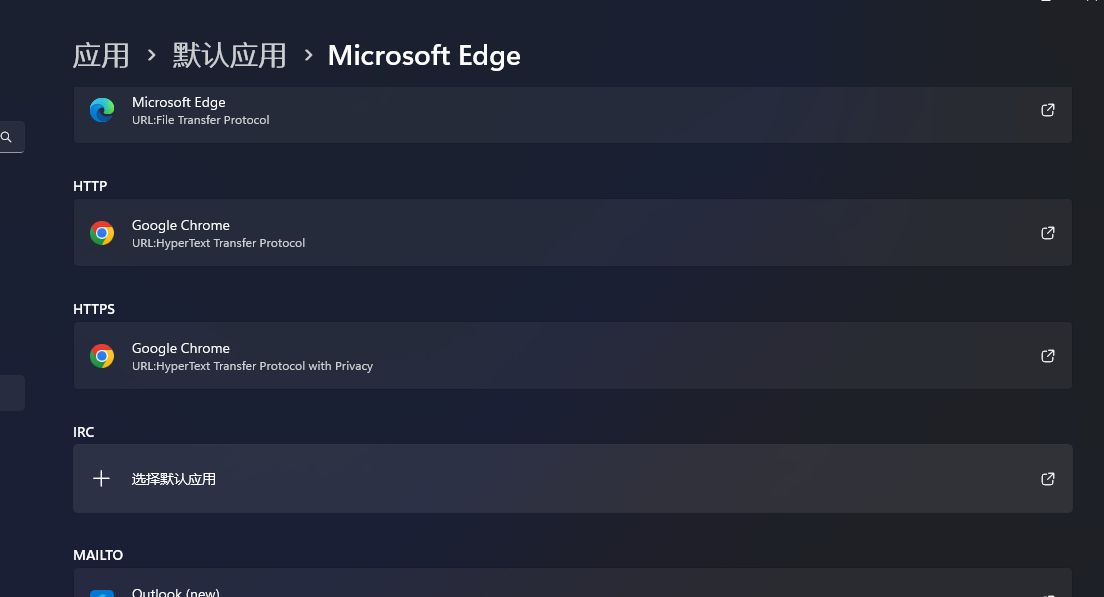Click chevron before Microsoft Edge title

308,55
